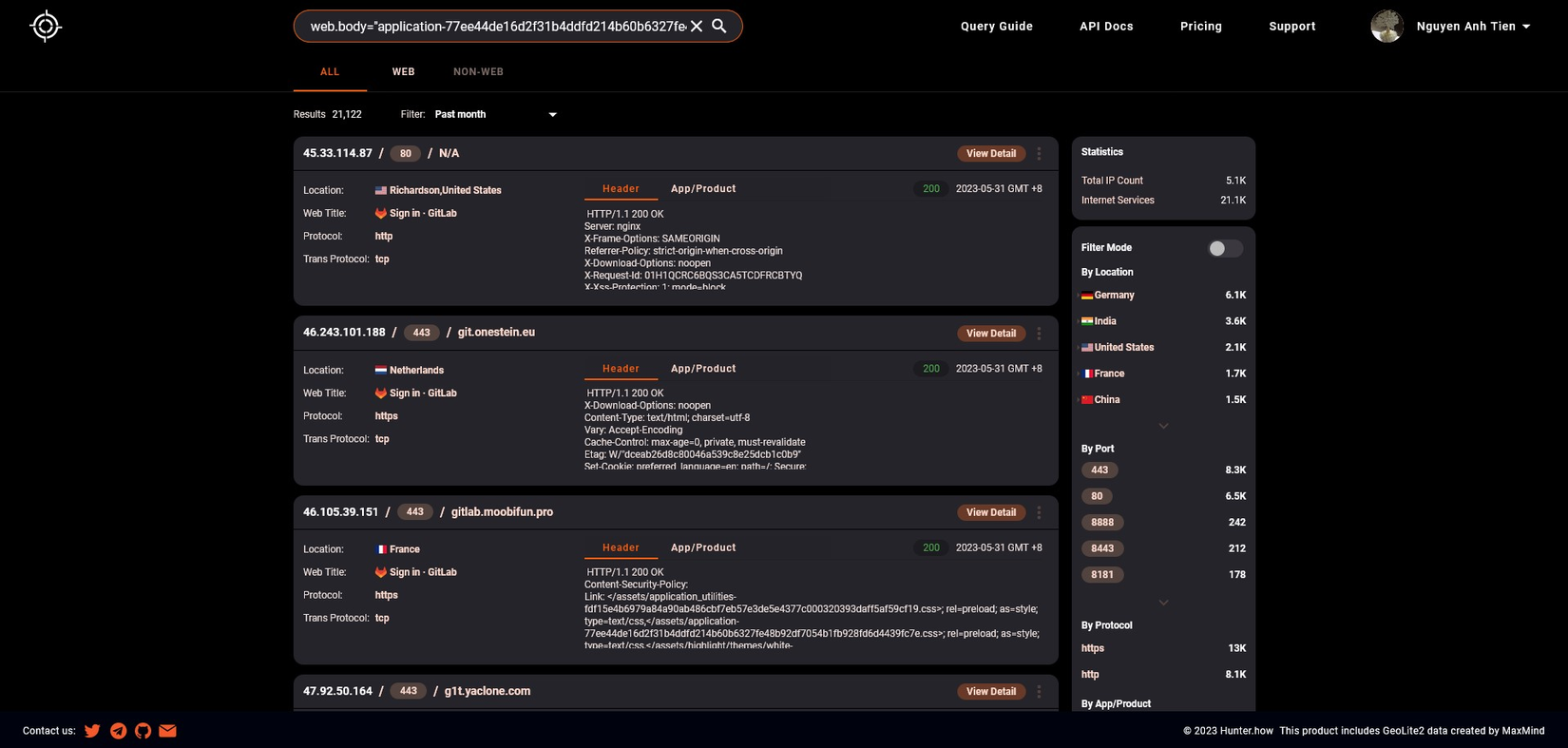Open the Past month filter dropdown
The width and height of the screenshot is (1568, 748).
tap(495, 115)
